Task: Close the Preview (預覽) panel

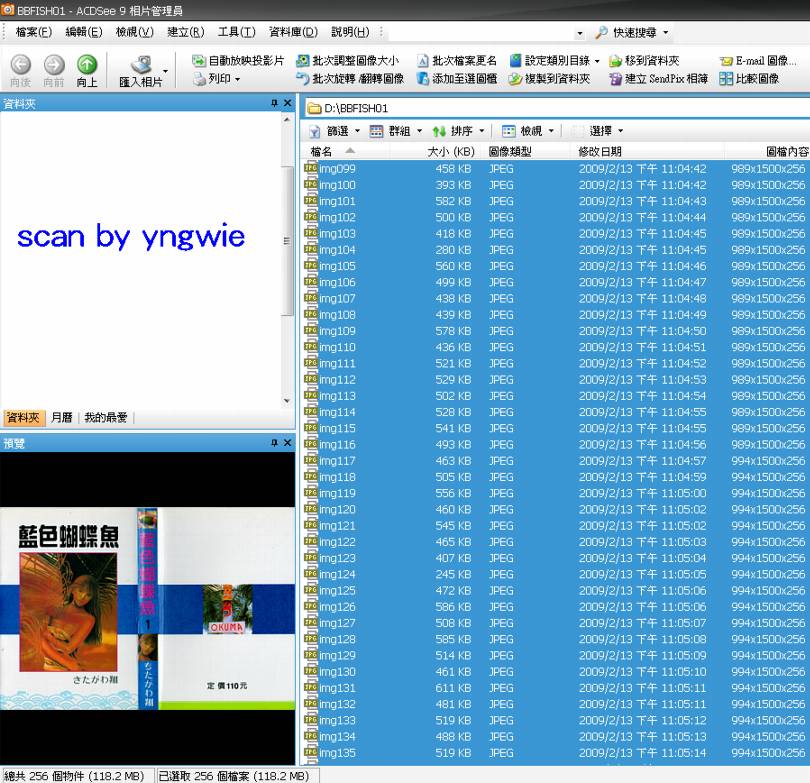Action: (288, 443)
